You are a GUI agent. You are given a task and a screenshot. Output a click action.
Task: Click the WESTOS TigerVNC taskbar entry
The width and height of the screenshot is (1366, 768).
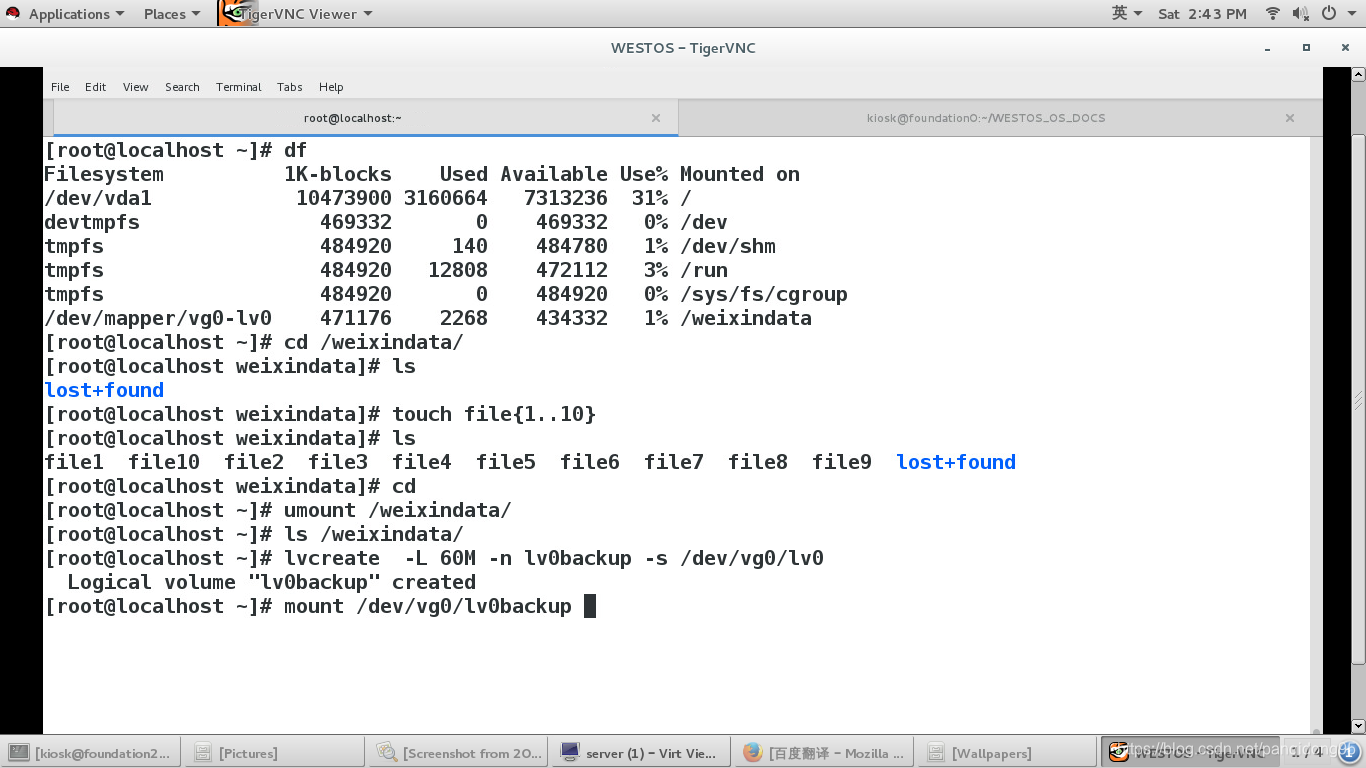[x=1190, y=753]
